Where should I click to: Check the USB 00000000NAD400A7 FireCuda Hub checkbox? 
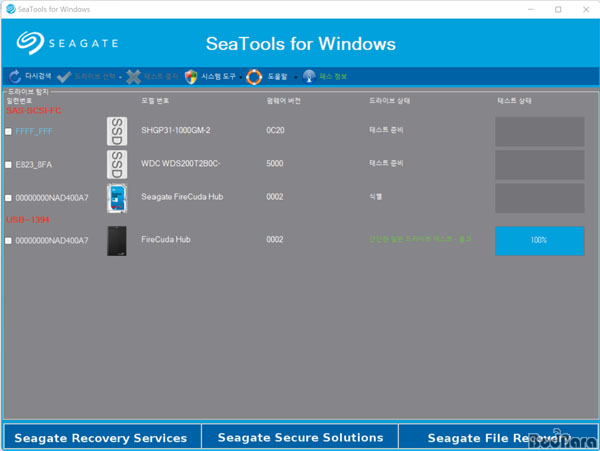(x=8, y=241)
